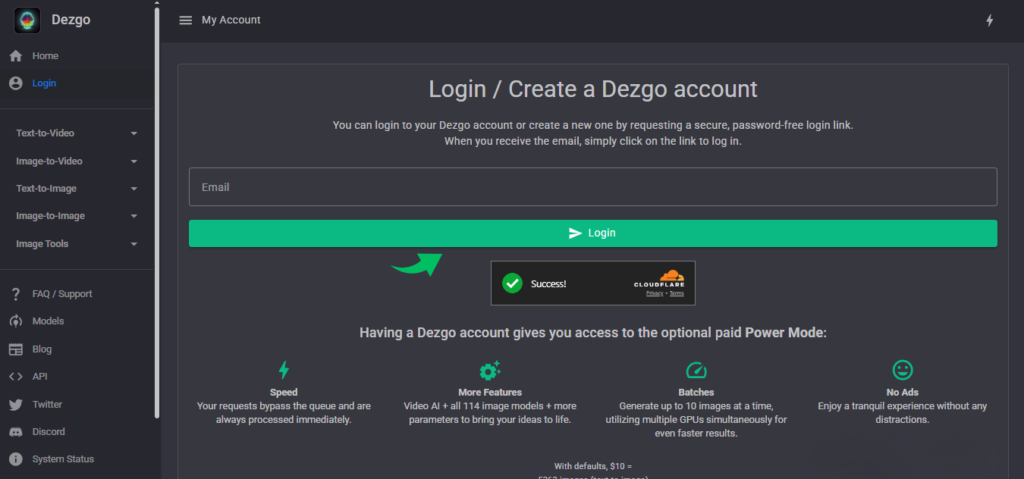Click the Dezgo brand name
Viewport: 1024px width, 479px height.
(x=71, y=20)
